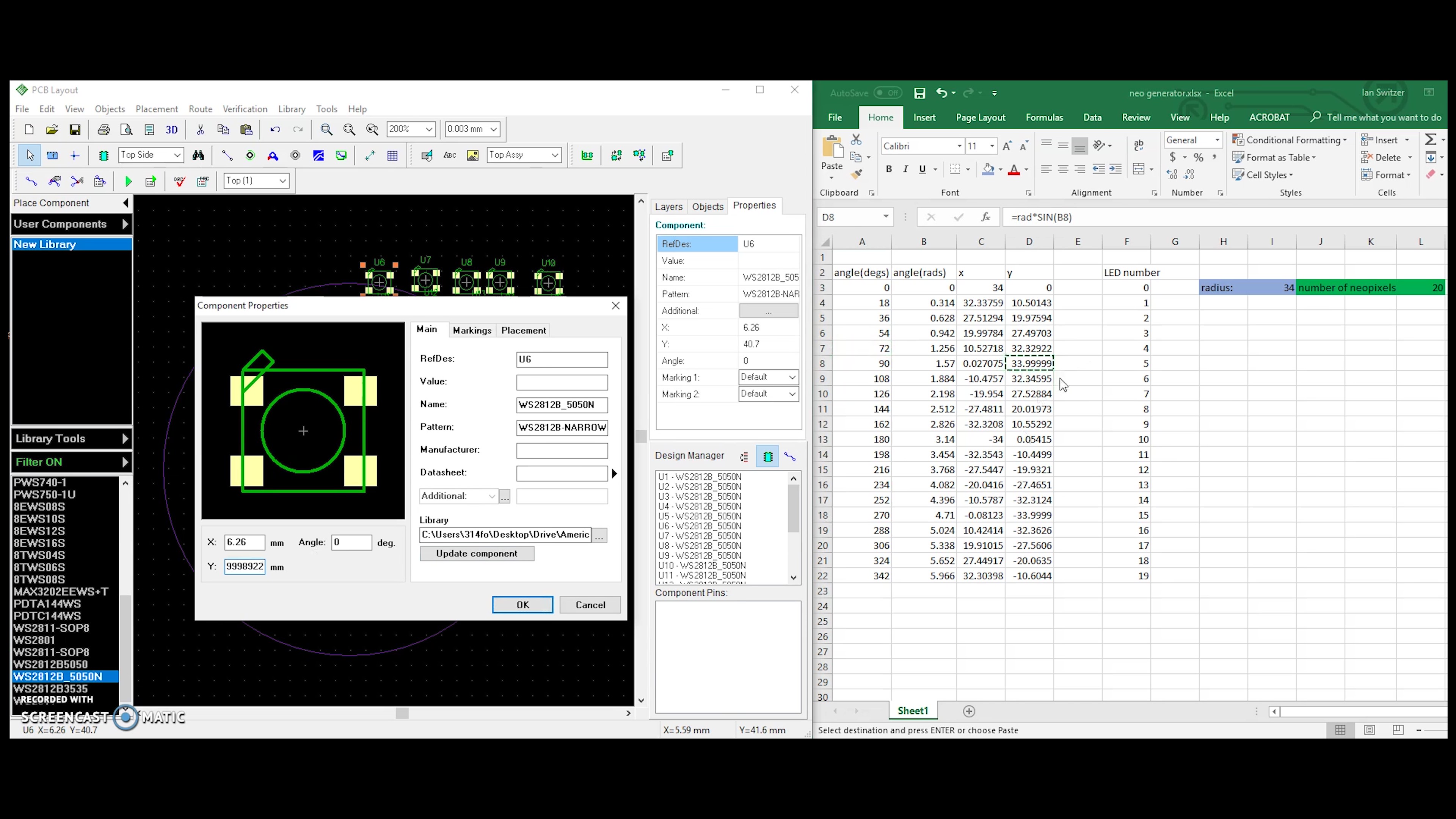Image resolution: width=1456 pixels, height=819 pixels.
Task: Click OK to confirm Component Properties
Action: pyautogui.click(x=522, y=604)
